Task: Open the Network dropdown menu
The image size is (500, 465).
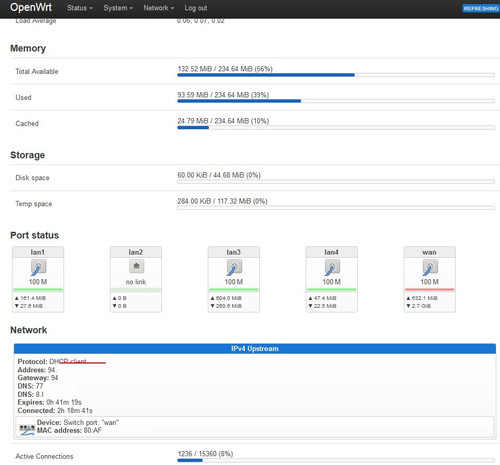Action: (x=159, y=8)
